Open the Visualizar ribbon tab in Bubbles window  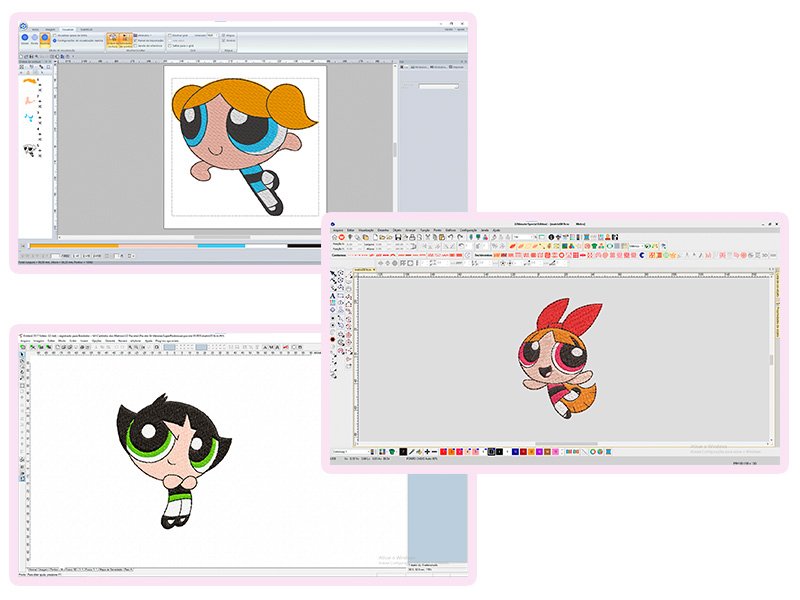tap(68, 30)
